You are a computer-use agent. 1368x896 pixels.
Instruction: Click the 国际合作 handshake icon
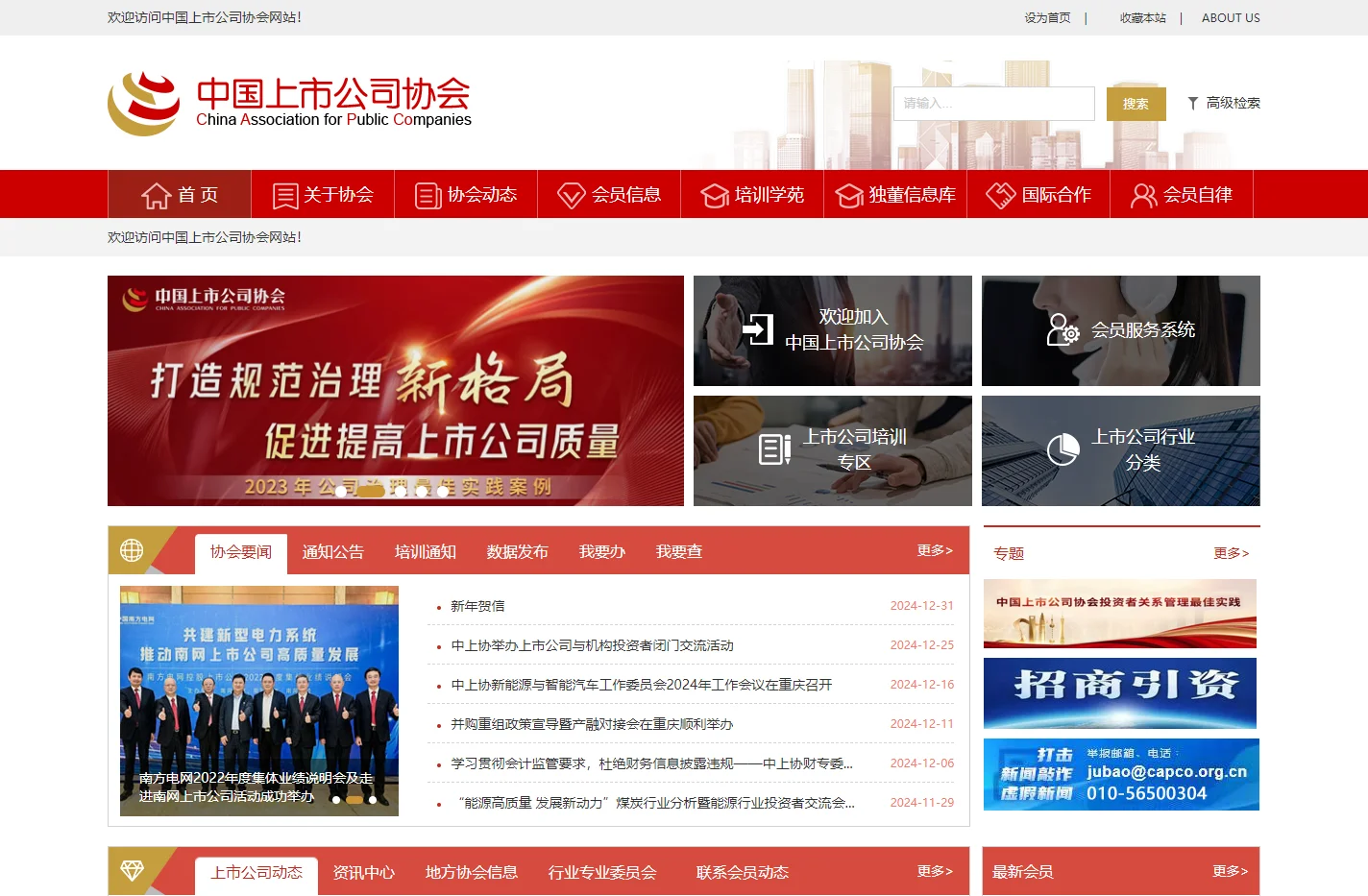tap(1001, 195)
